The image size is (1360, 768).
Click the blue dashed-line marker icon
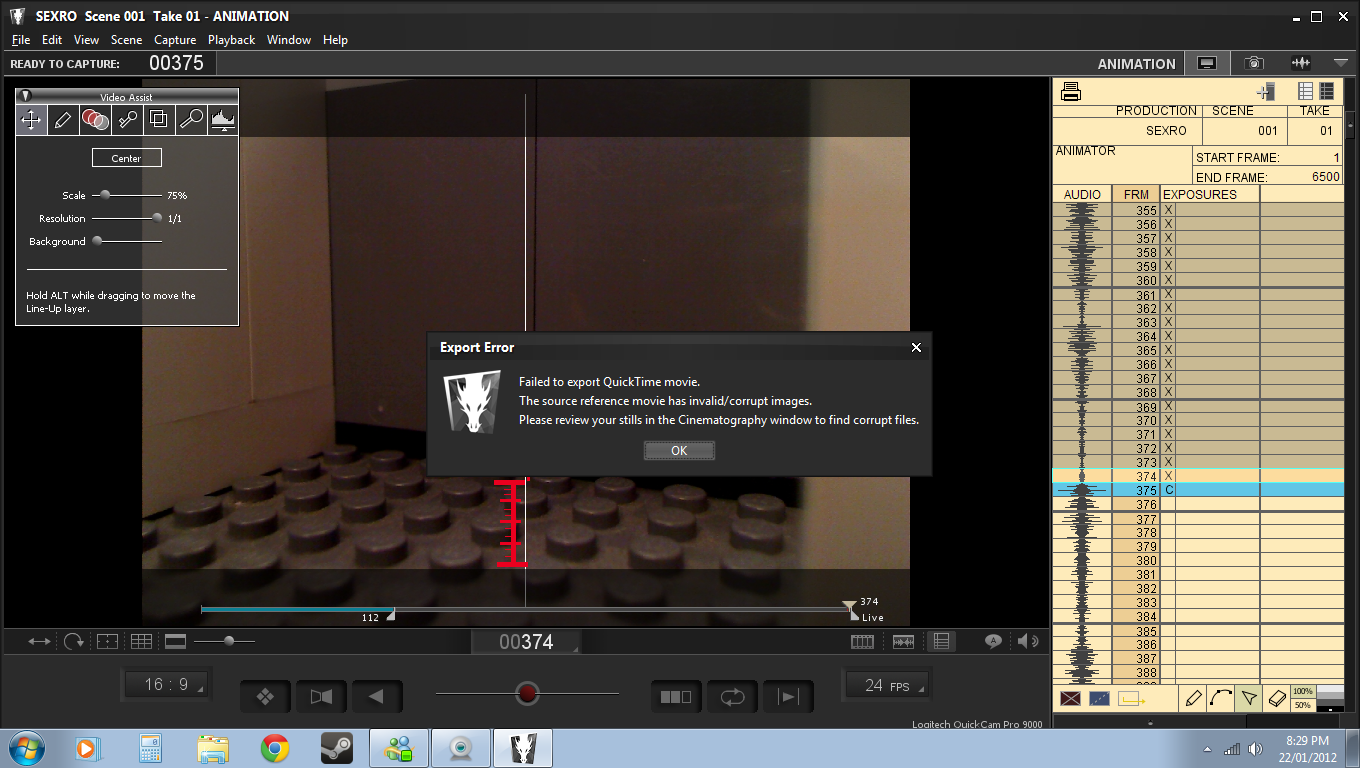tap(1100, 699)
